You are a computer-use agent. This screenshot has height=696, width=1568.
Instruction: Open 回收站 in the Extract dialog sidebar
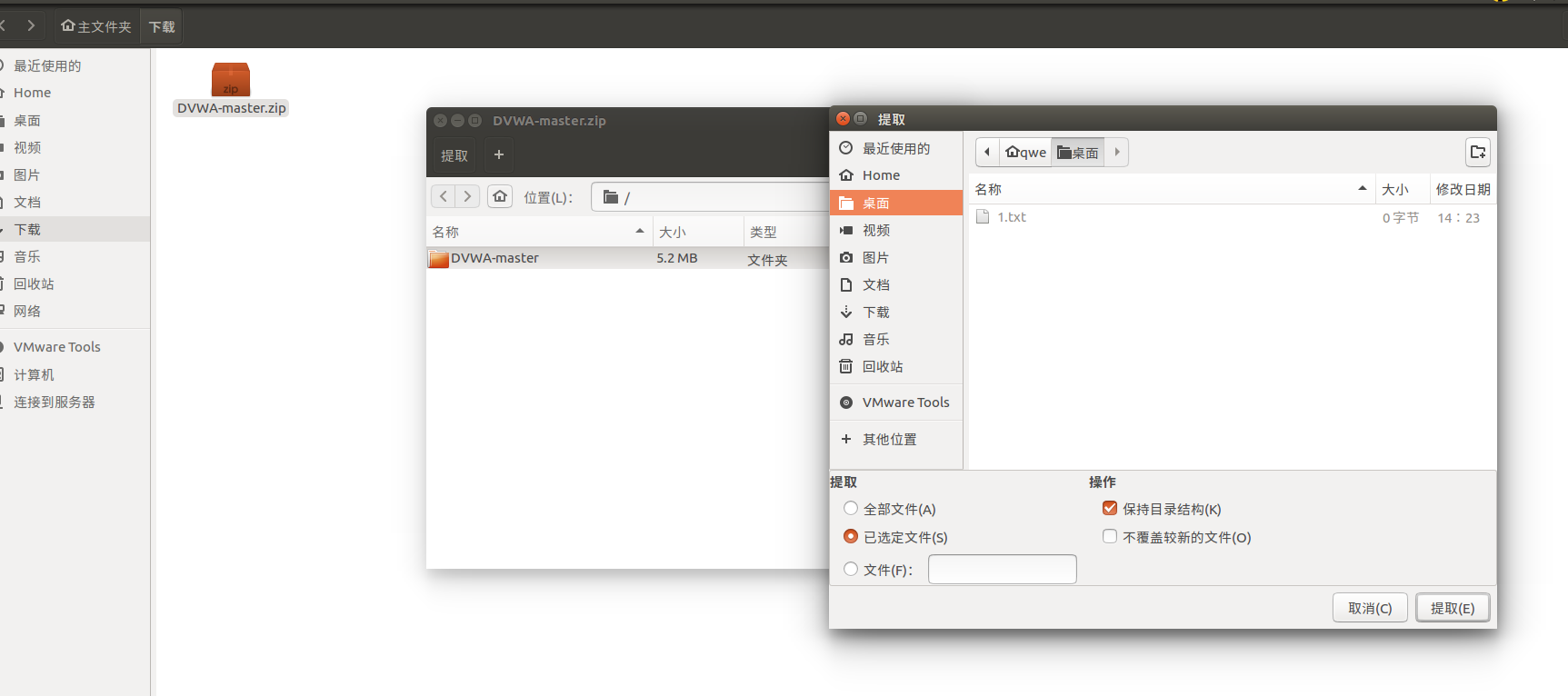[896, 366]
